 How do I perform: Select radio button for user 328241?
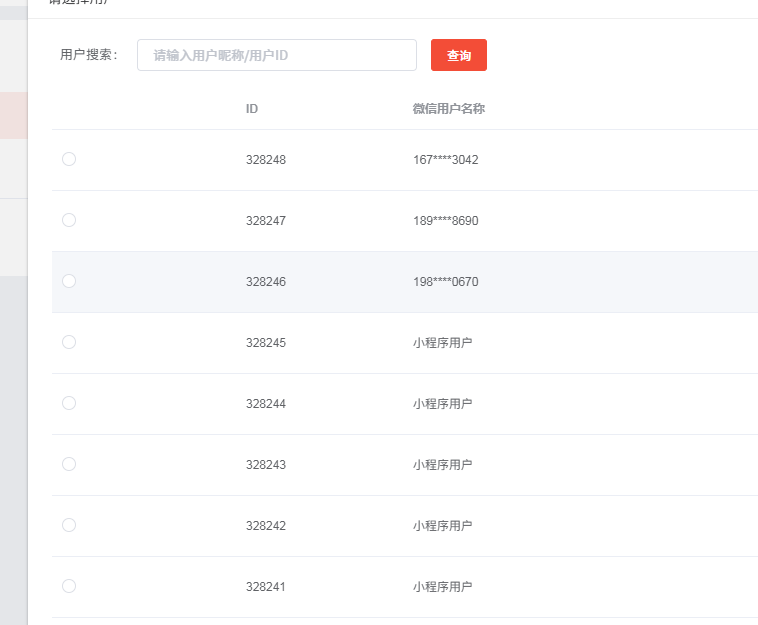click(69, 586)
